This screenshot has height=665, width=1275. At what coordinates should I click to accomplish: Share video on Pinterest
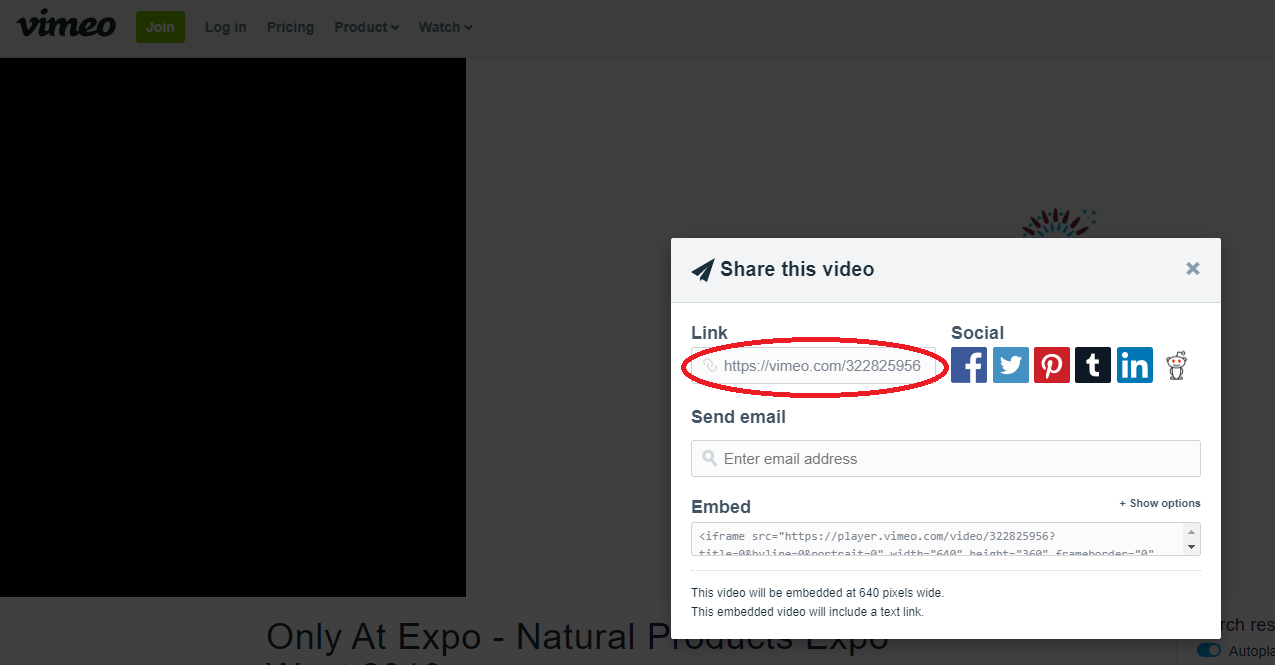click(x=1052, y=365)
